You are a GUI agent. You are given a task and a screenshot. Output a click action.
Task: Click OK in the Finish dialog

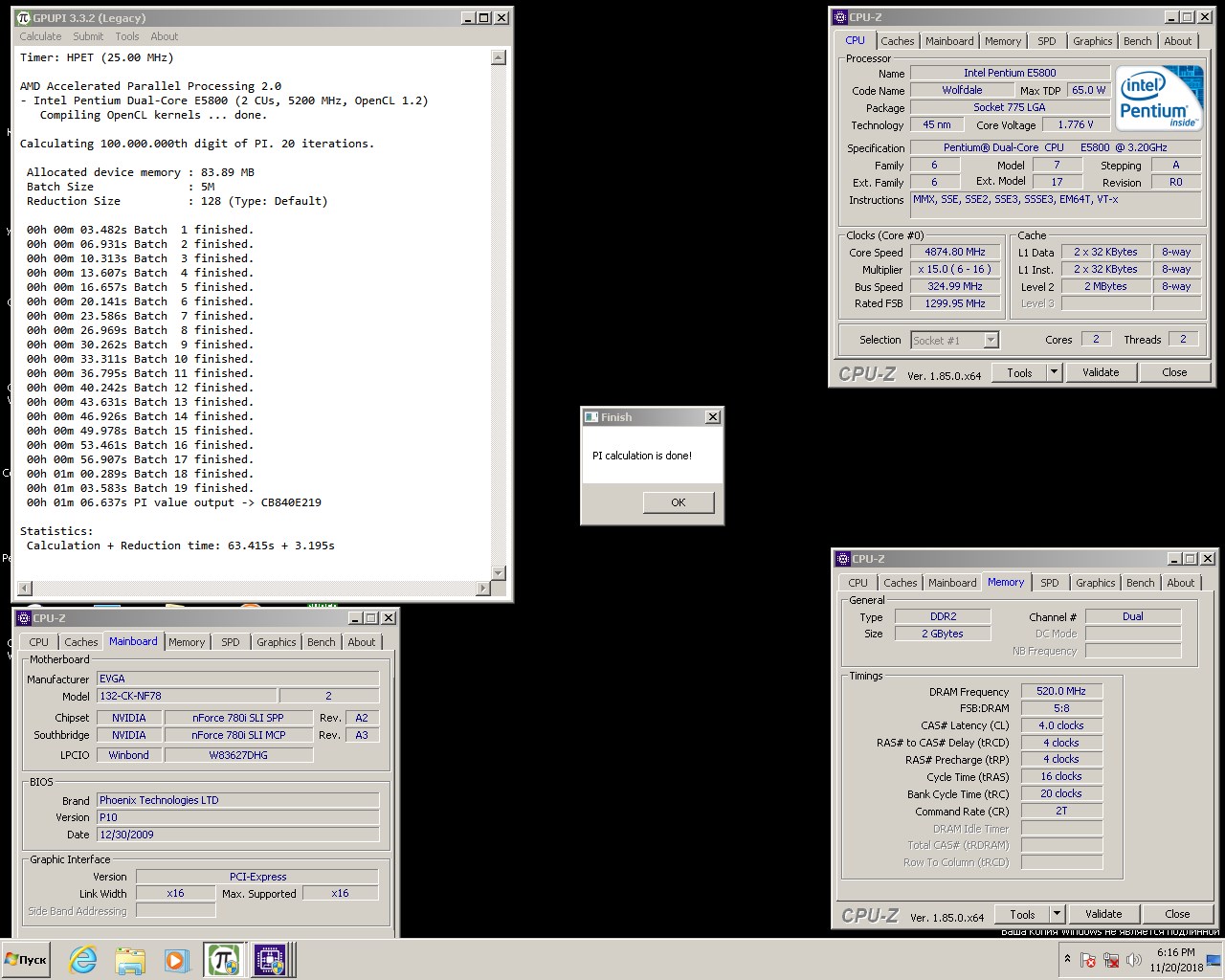(x=679, y=502)
